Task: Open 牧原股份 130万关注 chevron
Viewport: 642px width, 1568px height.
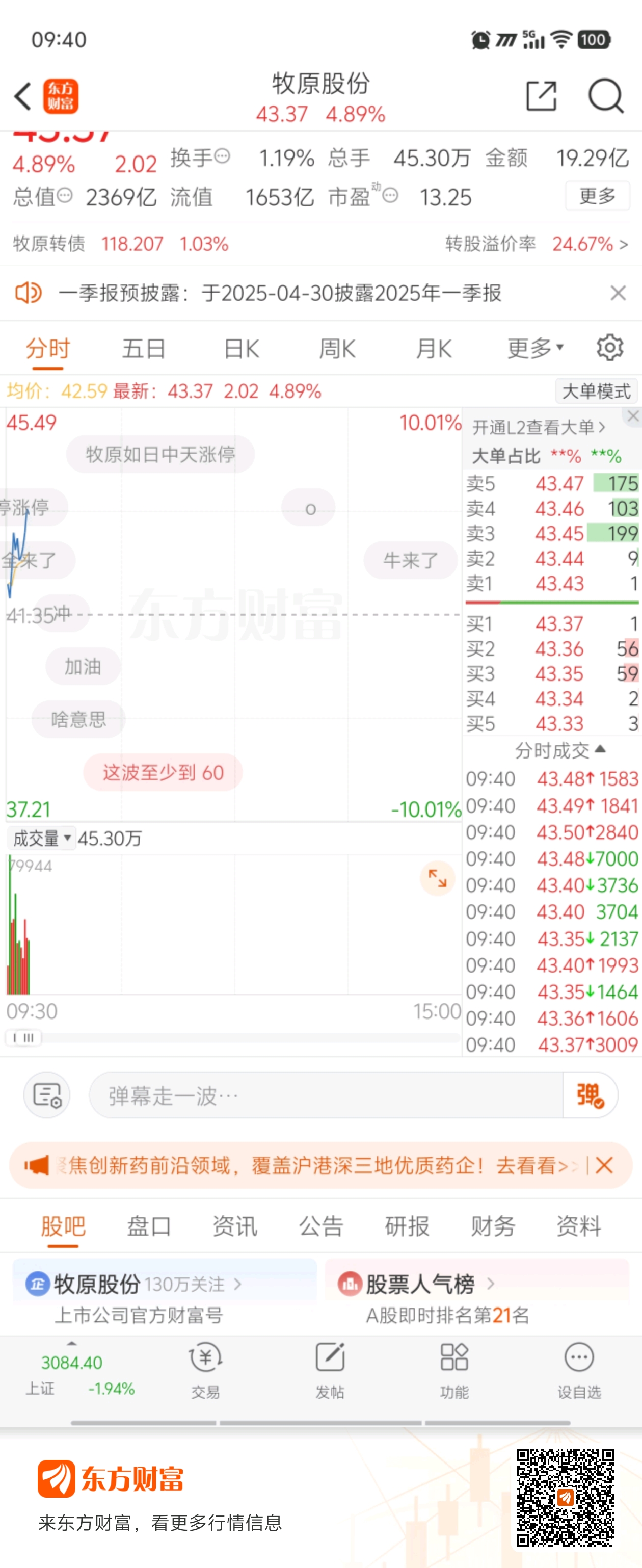Action: (x=237, y=1284)
